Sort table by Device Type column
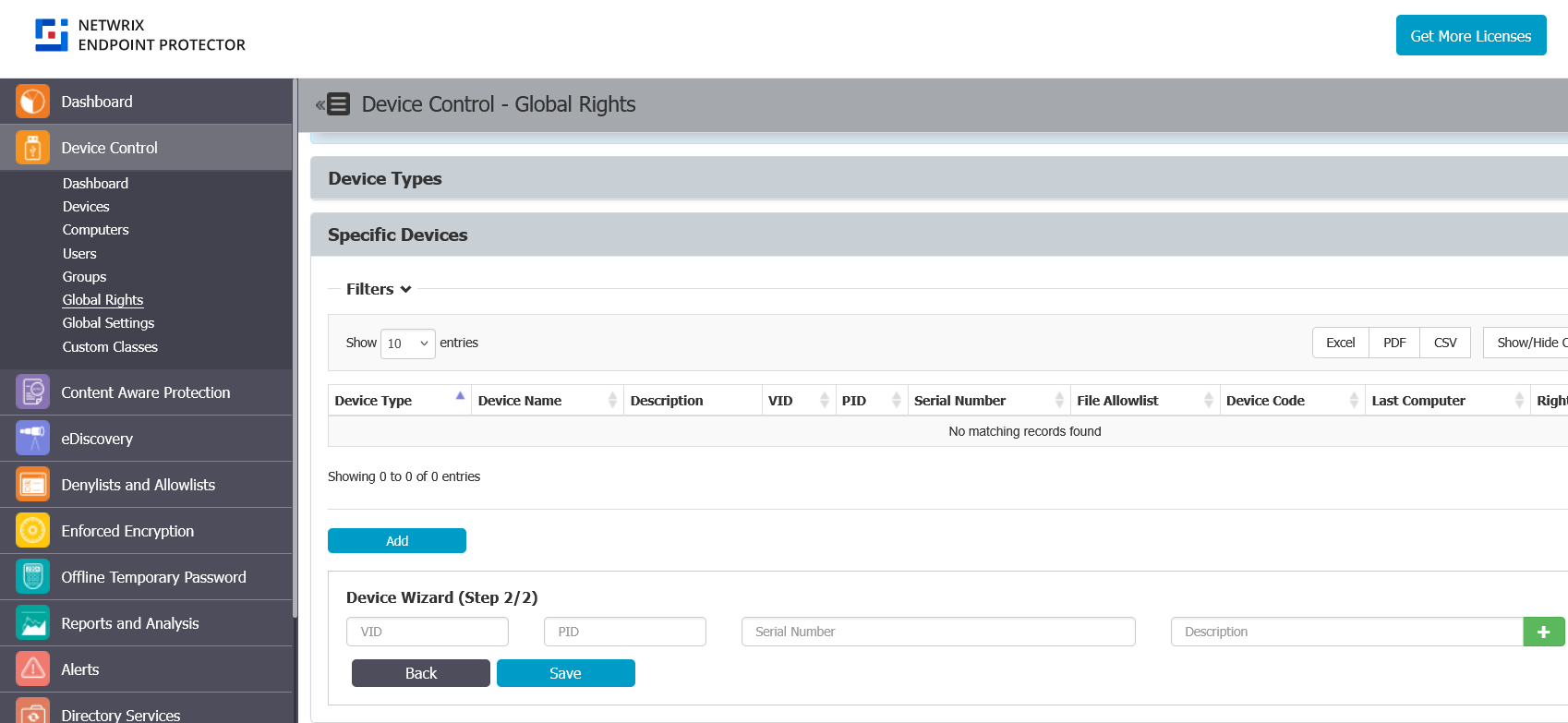The image size is (1568, 723). point(399,401)
